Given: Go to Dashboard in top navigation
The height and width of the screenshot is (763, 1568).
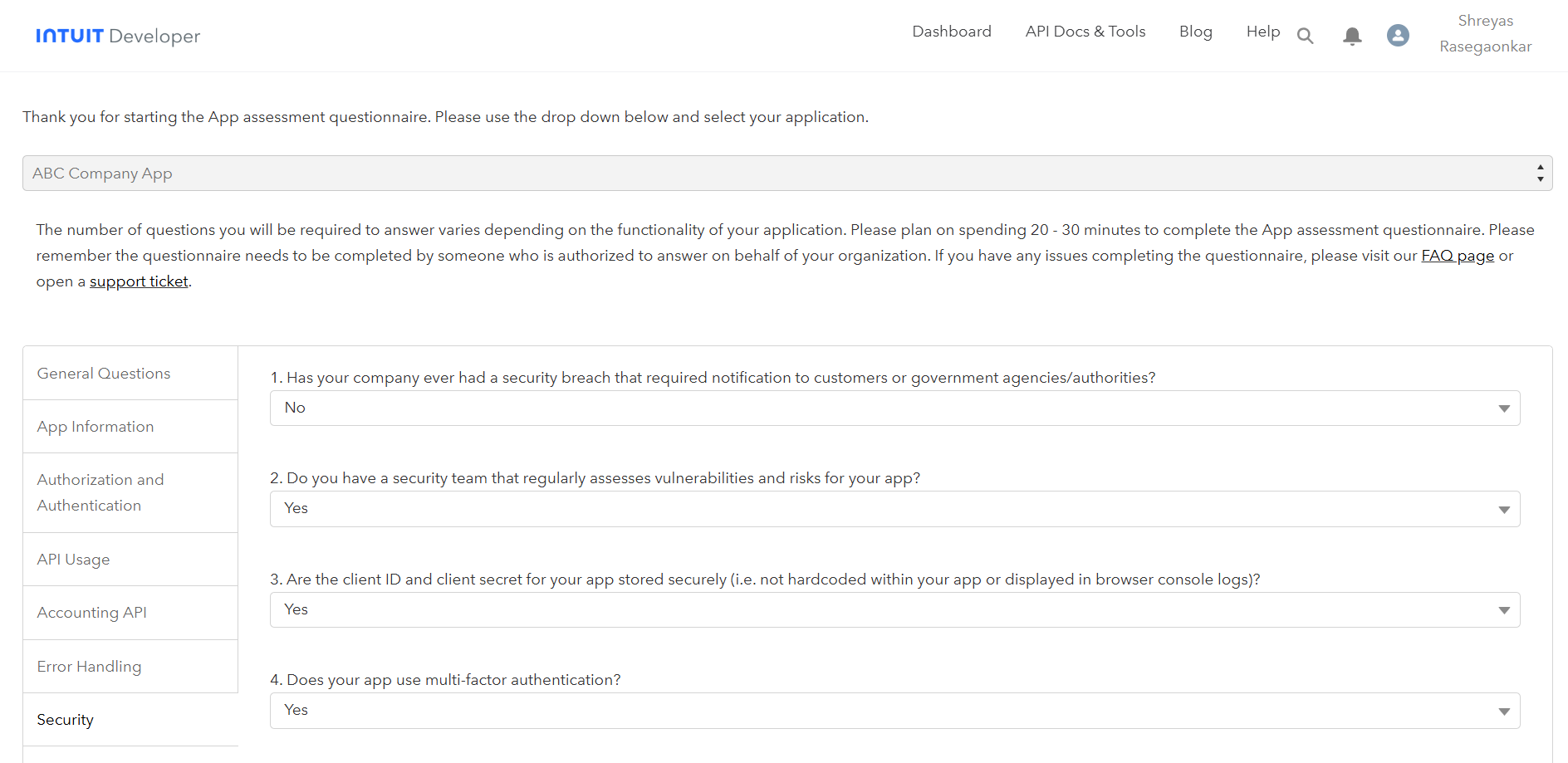Looking at the screenshot, I should (x=951, y=32).
